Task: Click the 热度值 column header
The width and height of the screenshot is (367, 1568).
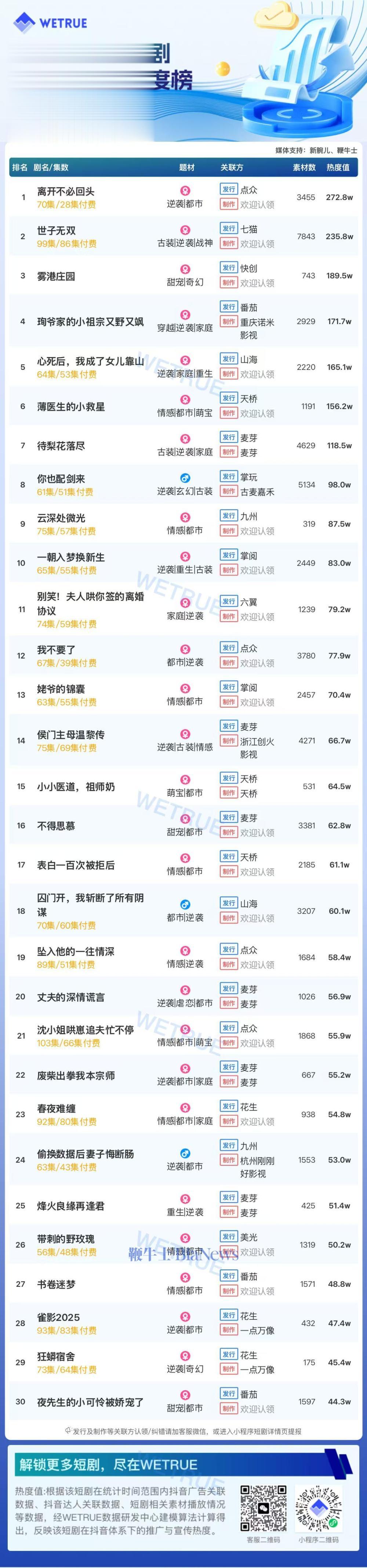Action: [338, 168]
